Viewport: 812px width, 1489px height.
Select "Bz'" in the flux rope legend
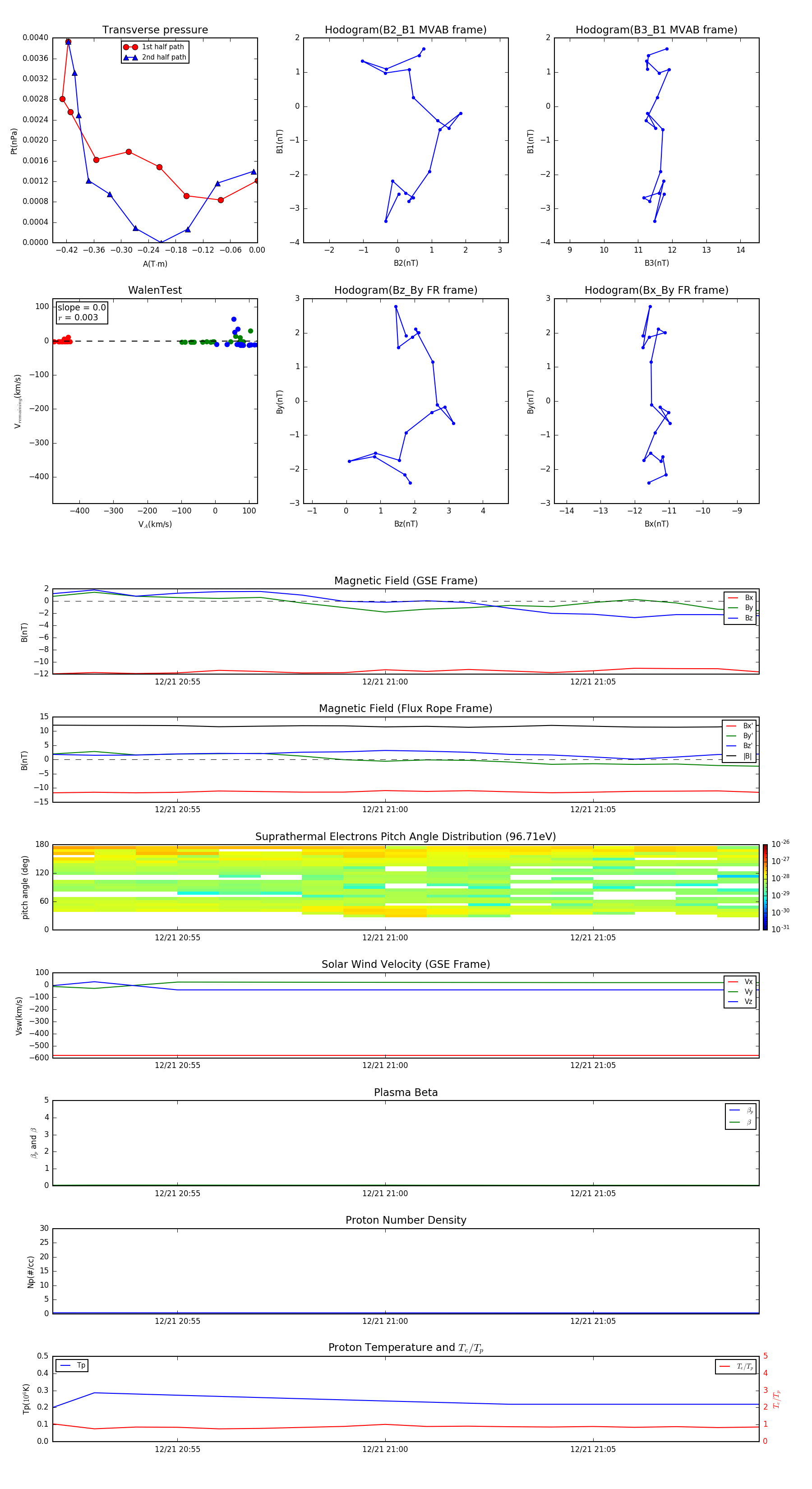coord(740,746)
